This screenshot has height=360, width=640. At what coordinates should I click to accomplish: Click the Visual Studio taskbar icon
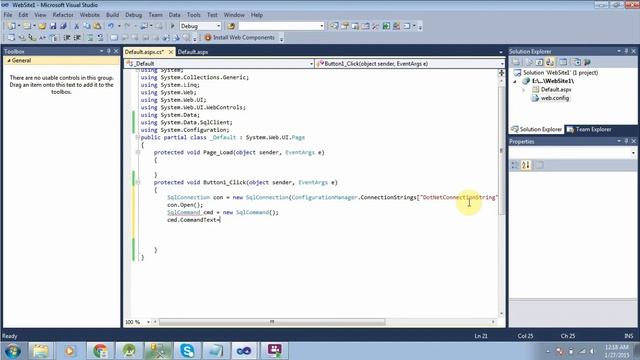click(x=244, y=351)
